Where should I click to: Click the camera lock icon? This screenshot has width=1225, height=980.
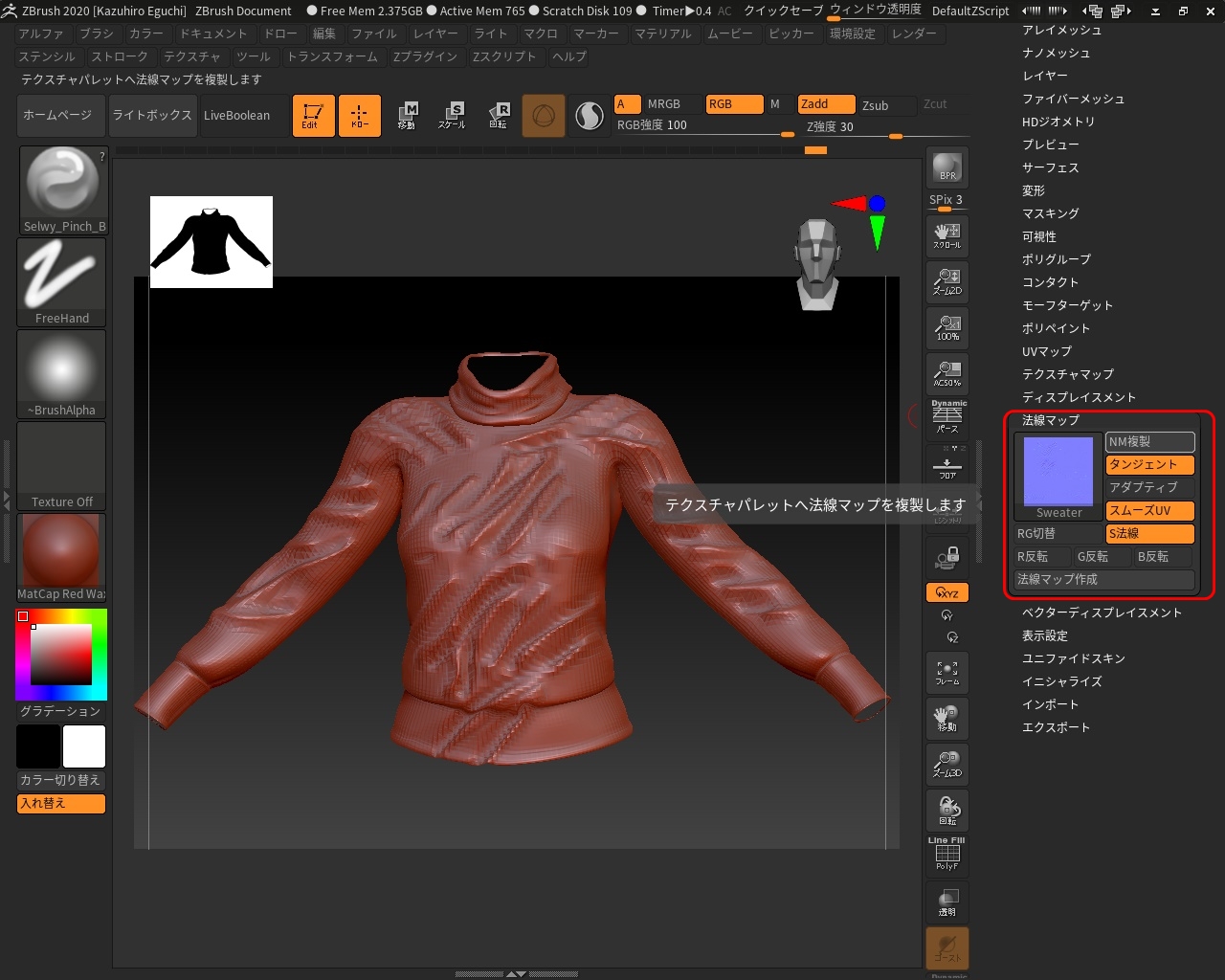(947, 558)
